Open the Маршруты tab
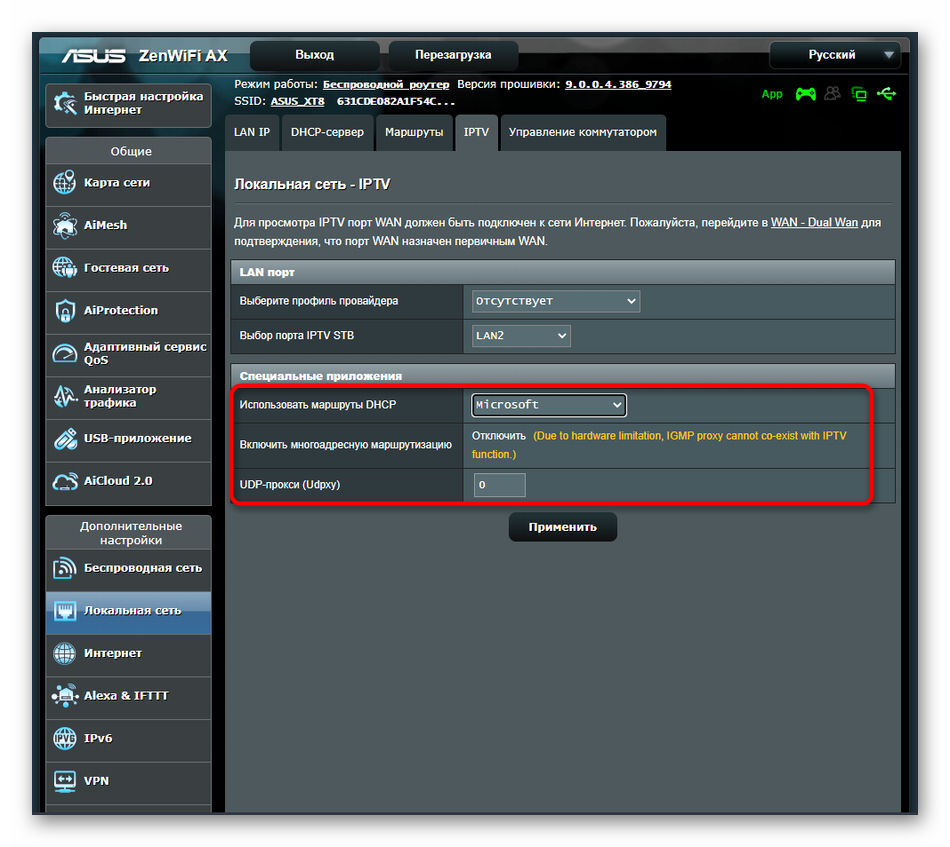The height and width of the screenshot is (847, 950). [414, 132]
